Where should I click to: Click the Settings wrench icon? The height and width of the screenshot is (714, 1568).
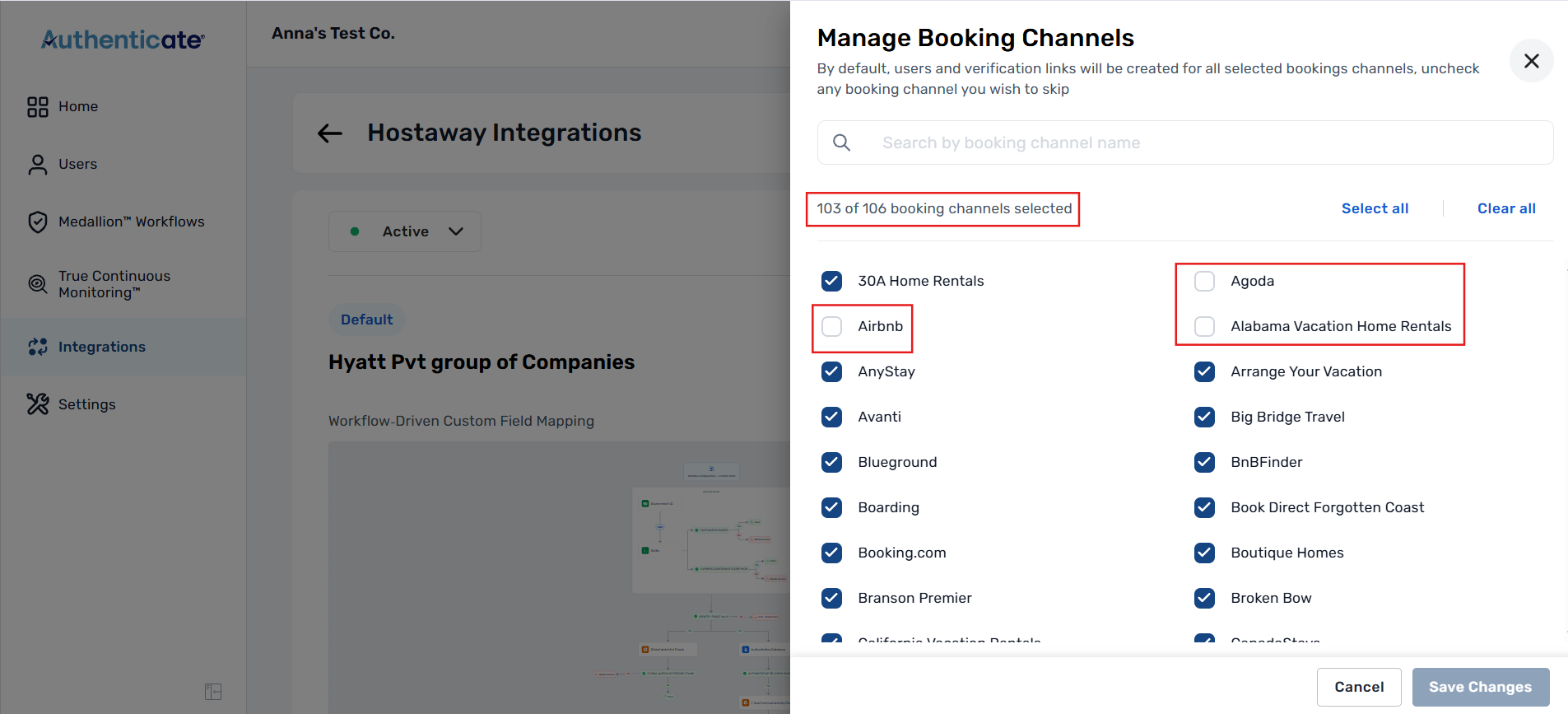point(38,404)
